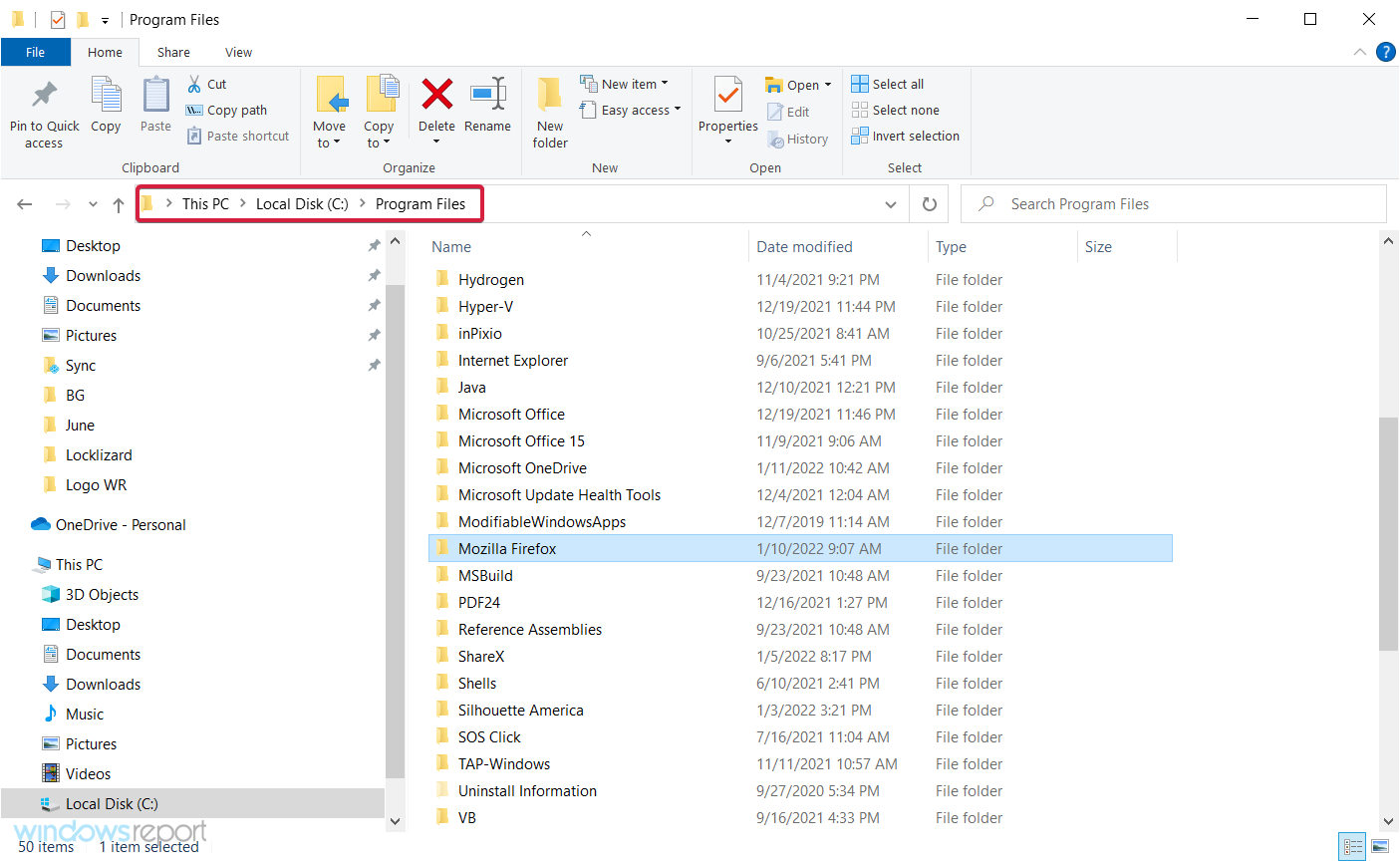Open the Copy to menu

pos(379,114)
